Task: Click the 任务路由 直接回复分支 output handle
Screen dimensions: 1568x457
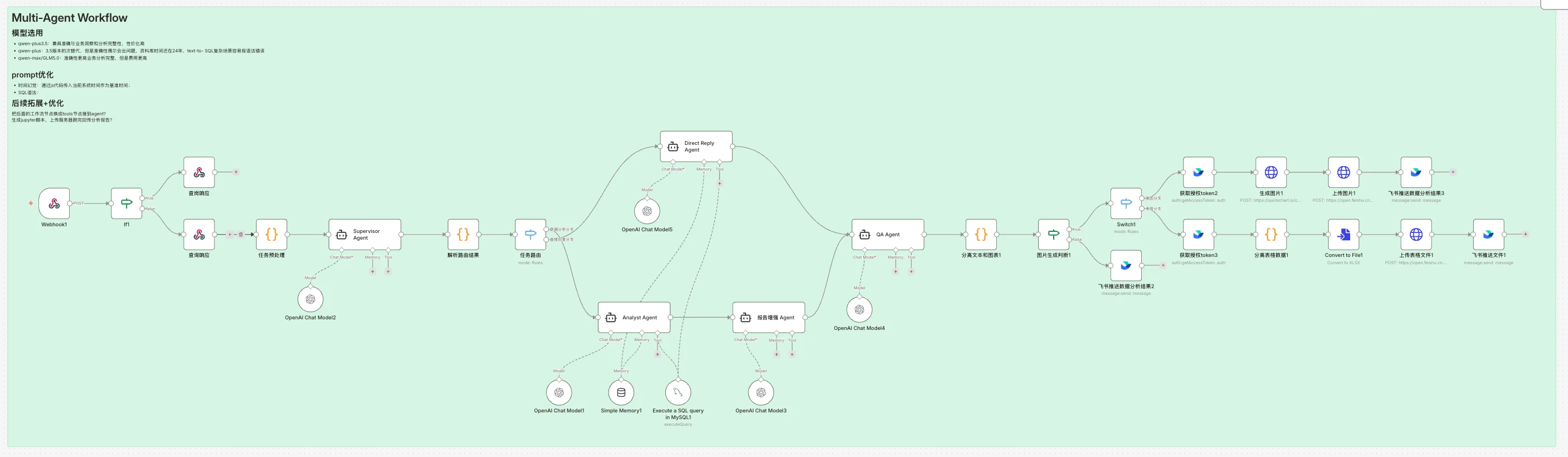Action: 546,240
